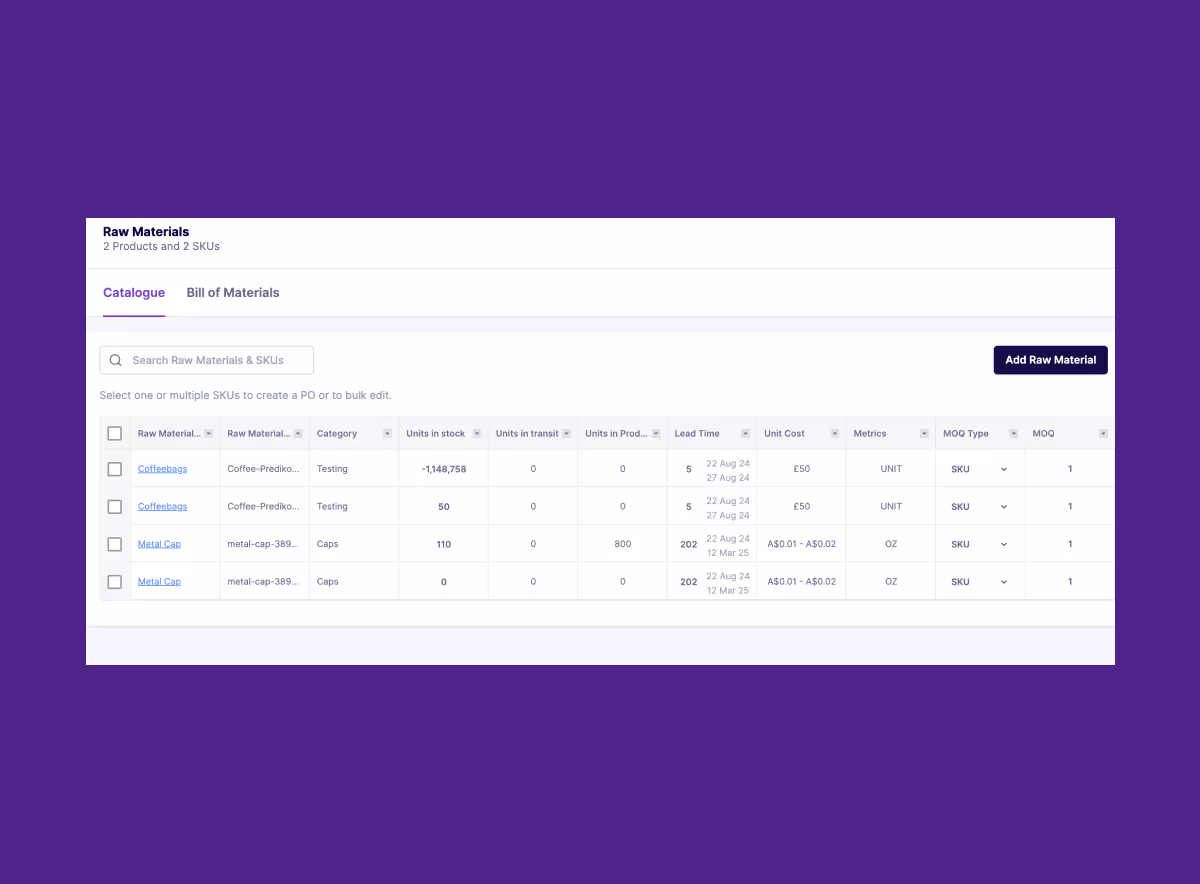Open filter icon on Units in Prod header

[x=656, y=434]
